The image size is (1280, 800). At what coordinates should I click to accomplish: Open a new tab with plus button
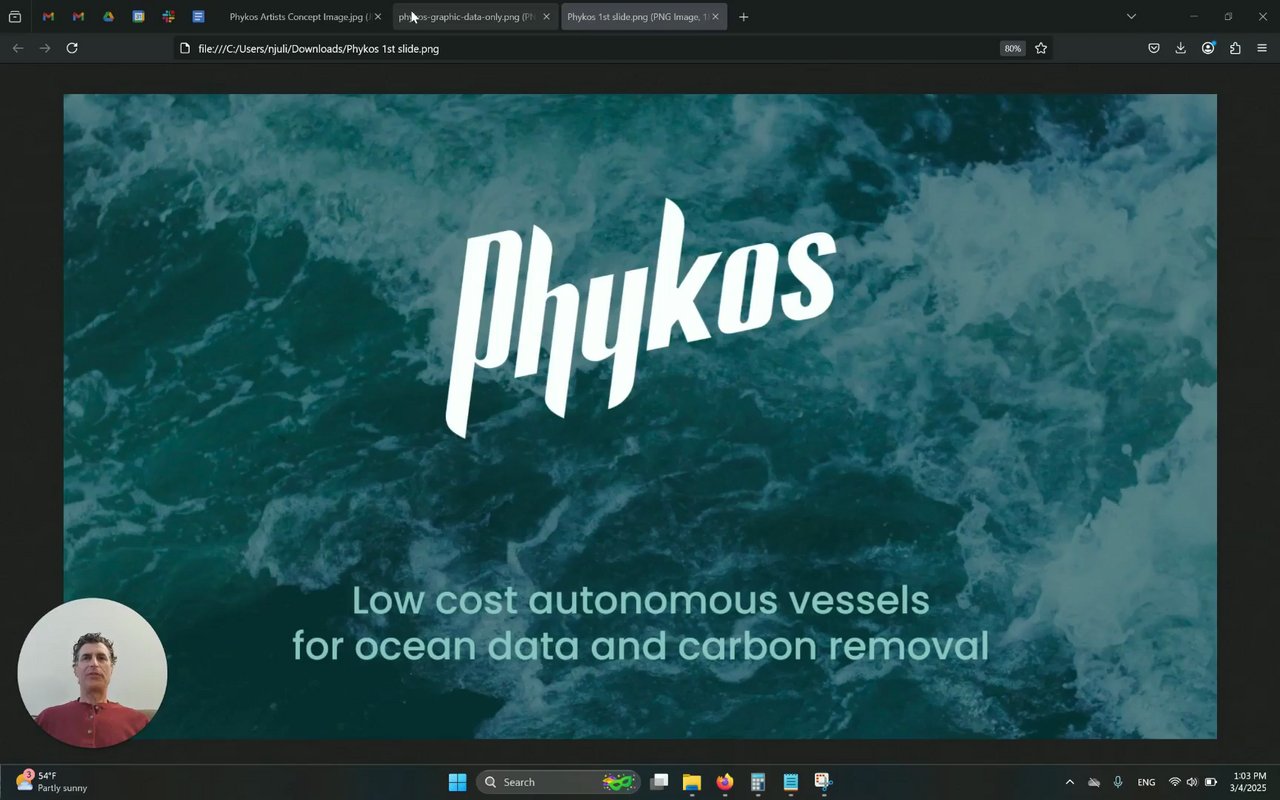click(743, 17)
